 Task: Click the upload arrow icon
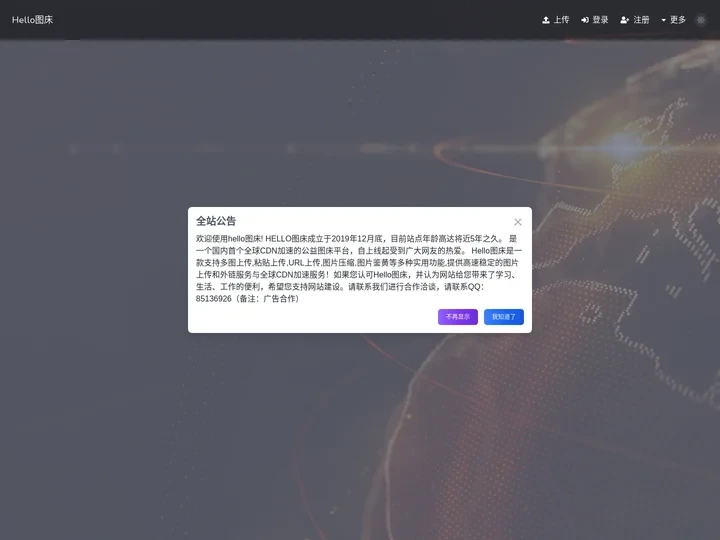click(546, 20)
